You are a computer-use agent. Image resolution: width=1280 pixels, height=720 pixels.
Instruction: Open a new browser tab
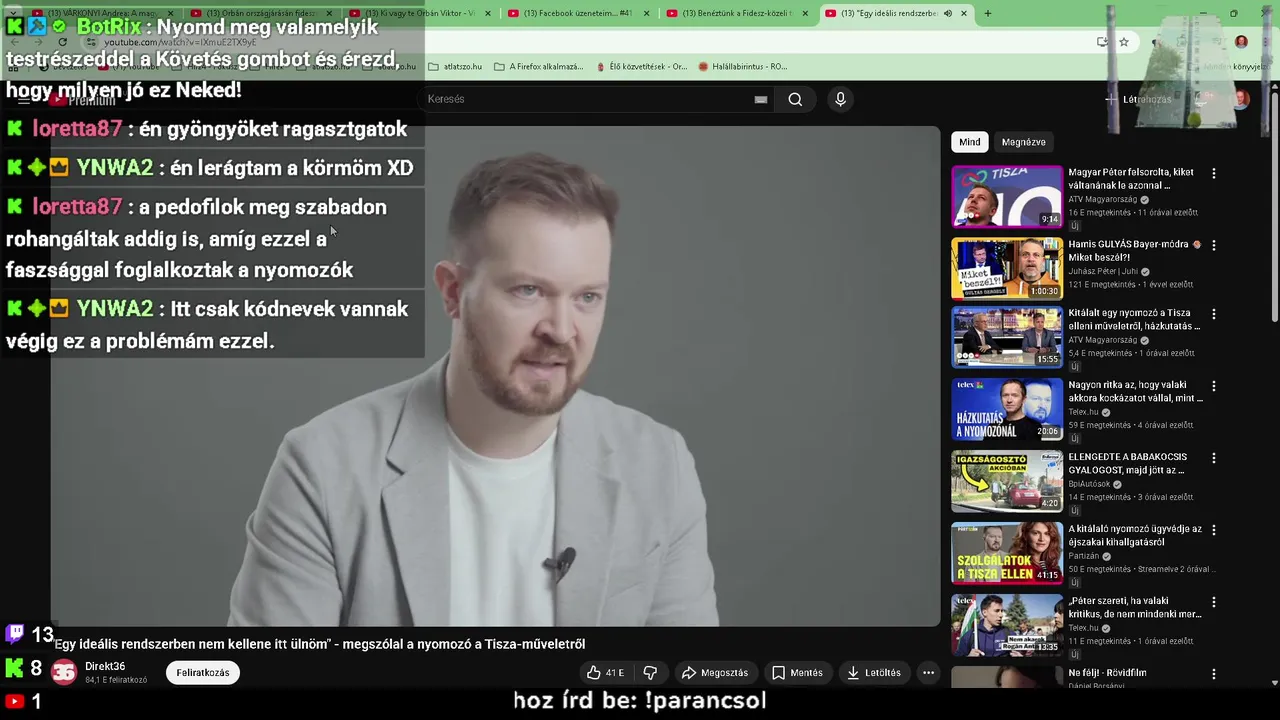987,13
